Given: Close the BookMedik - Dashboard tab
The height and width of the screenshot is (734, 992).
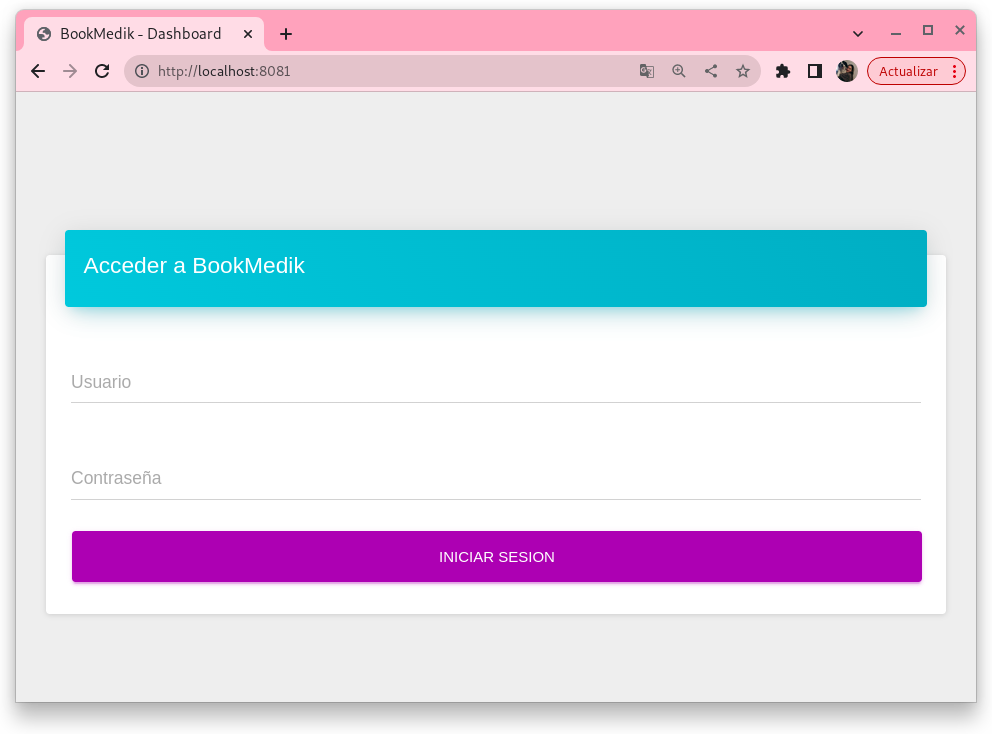Looking at the screenshot, I should (248, 34).
